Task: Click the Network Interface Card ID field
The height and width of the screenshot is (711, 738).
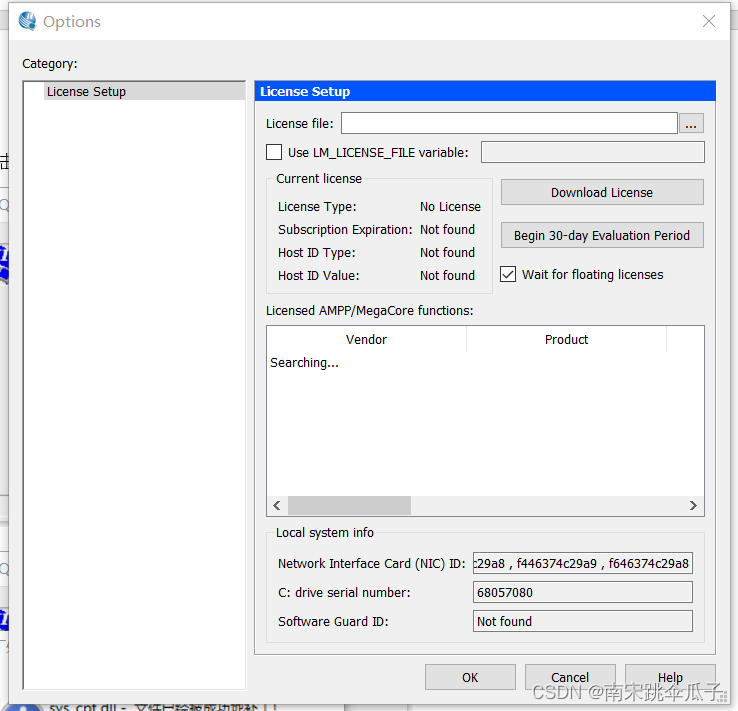Action: coord(583,563)
